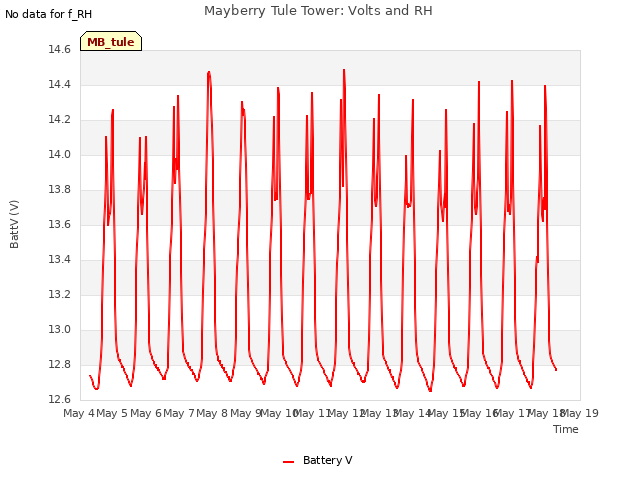Click the MB_tule annotation label
Viewport: 640px width, 480px height.
[111, 41]
